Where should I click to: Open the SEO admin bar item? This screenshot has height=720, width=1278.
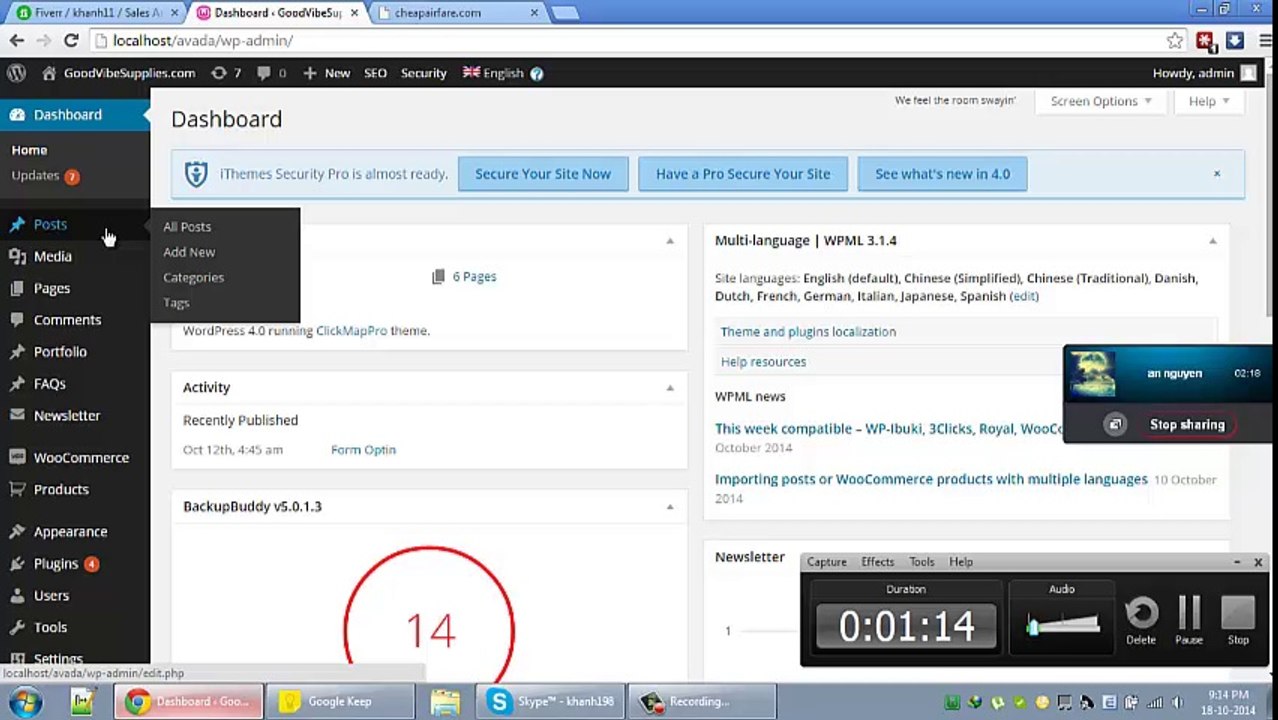tap(375, 73)
